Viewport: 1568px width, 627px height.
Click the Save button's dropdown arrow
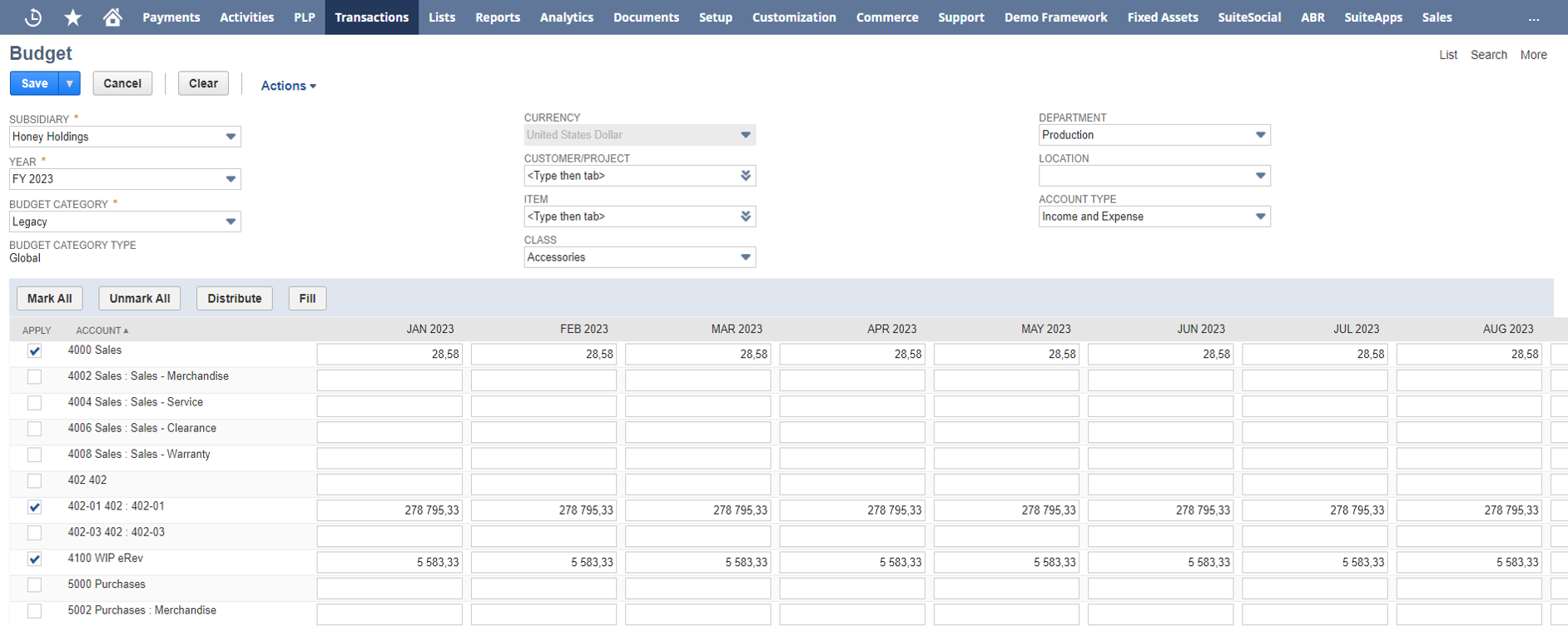(70, 83)
